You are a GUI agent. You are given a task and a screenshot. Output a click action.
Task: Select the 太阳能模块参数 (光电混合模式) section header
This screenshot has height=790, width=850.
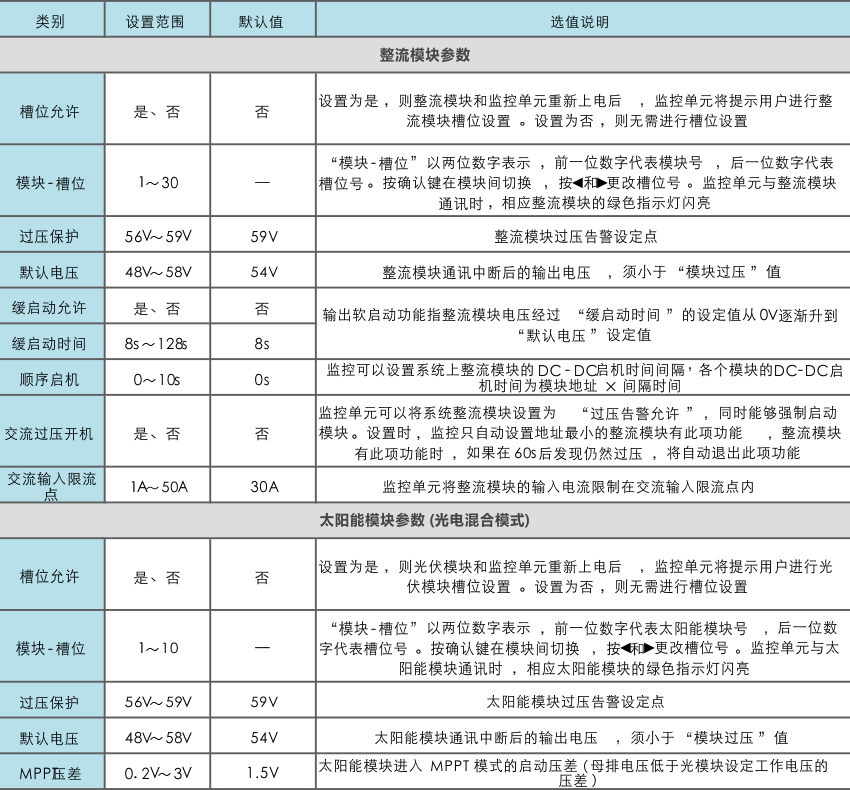click(425, 521)
